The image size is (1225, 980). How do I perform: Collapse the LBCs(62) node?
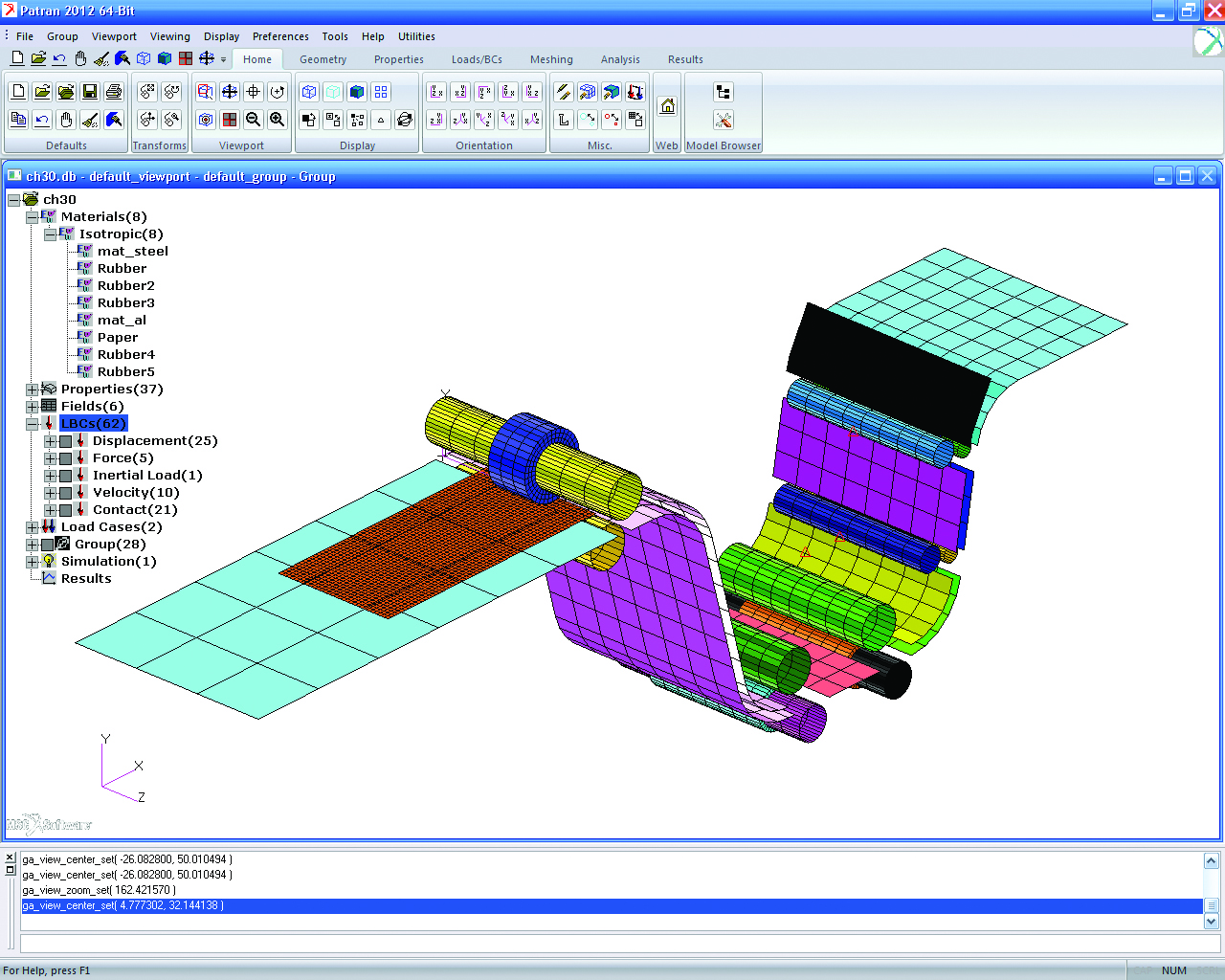coord(32,424)
